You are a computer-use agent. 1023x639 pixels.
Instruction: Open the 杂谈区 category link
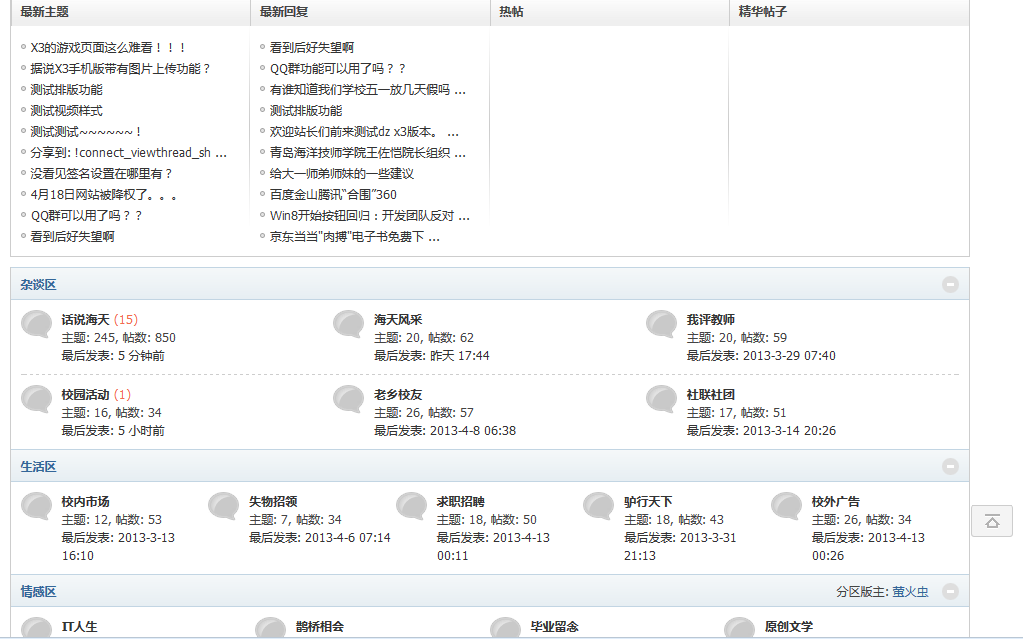pyautogui.click(x=38, y=285)
